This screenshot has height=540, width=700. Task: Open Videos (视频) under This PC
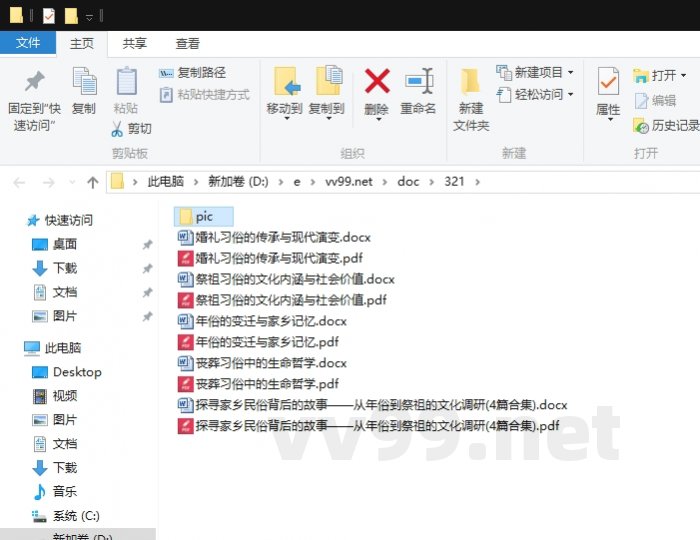(x=54, y=396)
